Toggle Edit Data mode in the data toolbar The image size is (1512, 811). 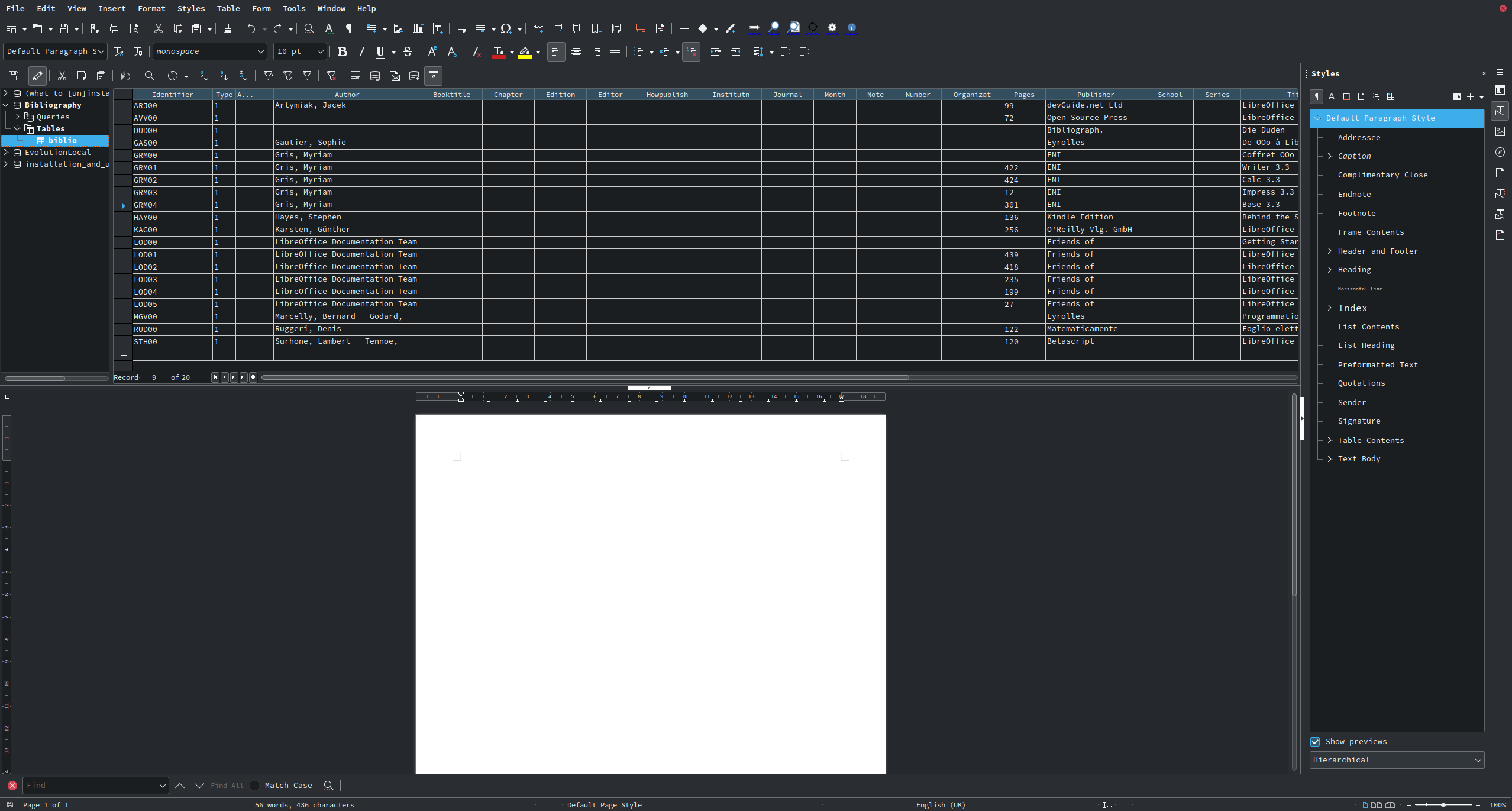38,76
